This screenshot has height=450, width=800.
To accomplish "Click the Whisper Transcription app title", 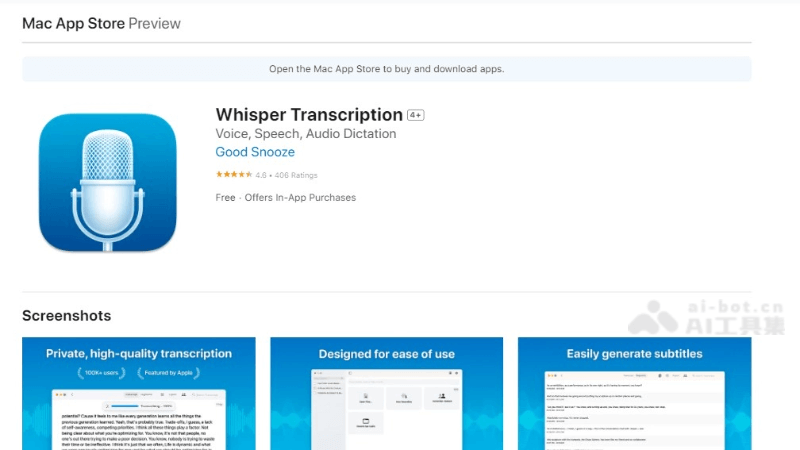I will click(x=308, y=115).
